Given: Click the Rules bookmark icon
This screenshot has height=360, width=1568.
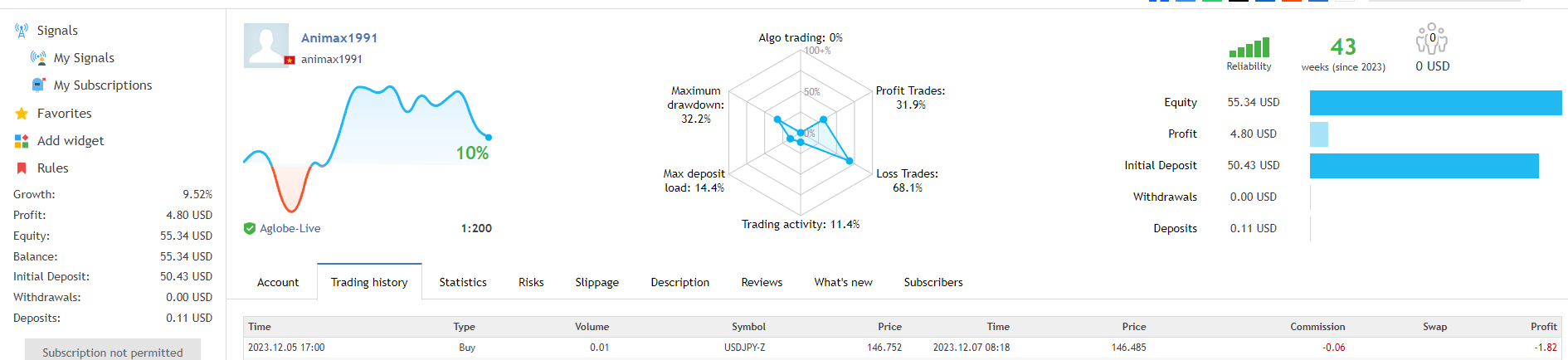Looking at the screenshot, I should [22, 168].
